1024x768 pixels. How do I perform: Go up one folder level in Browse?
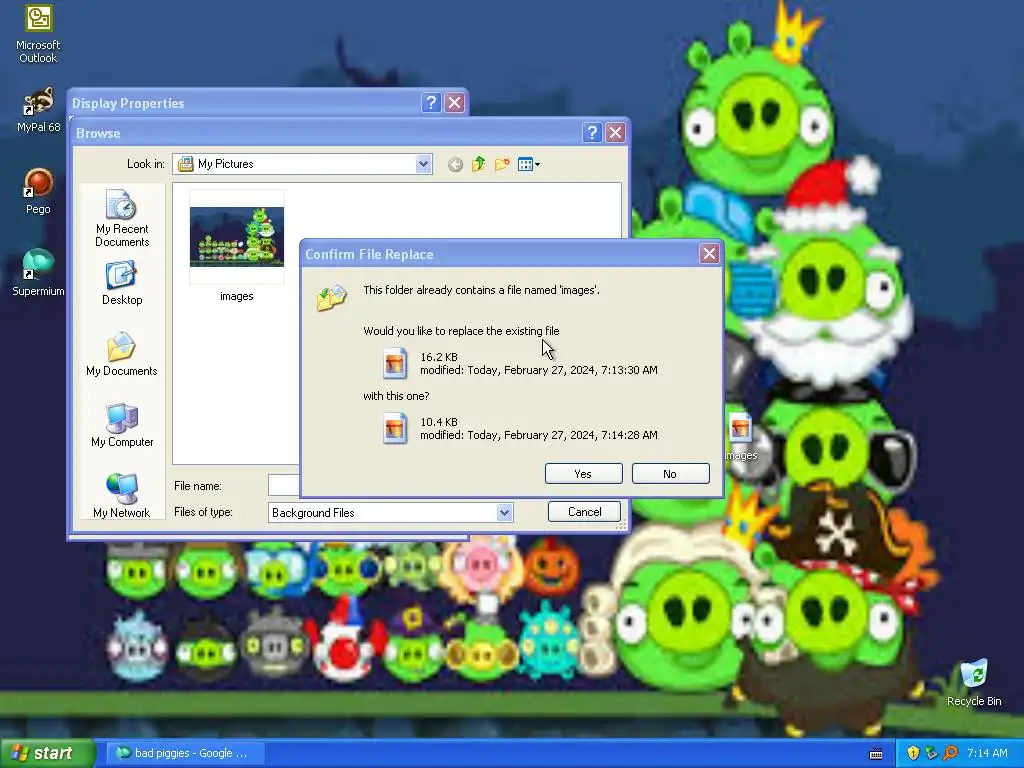479,164
